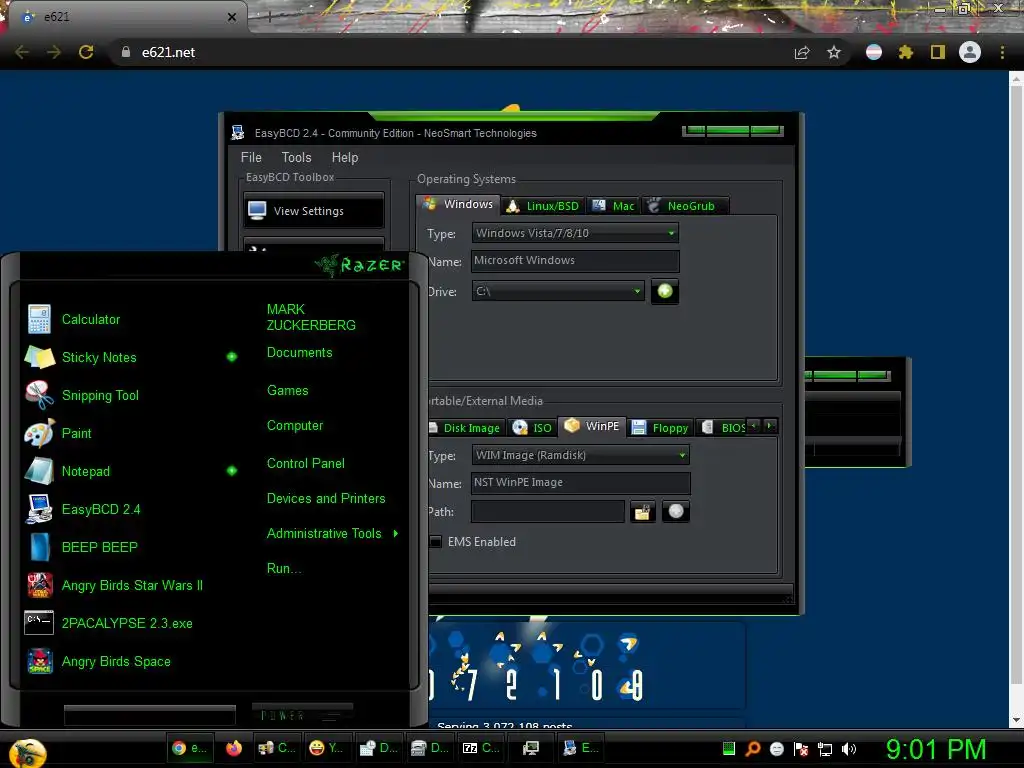Open Chrome extensions puzzle icon
1024x768 pixels.
pyautogui.click(x=906, y=52)
